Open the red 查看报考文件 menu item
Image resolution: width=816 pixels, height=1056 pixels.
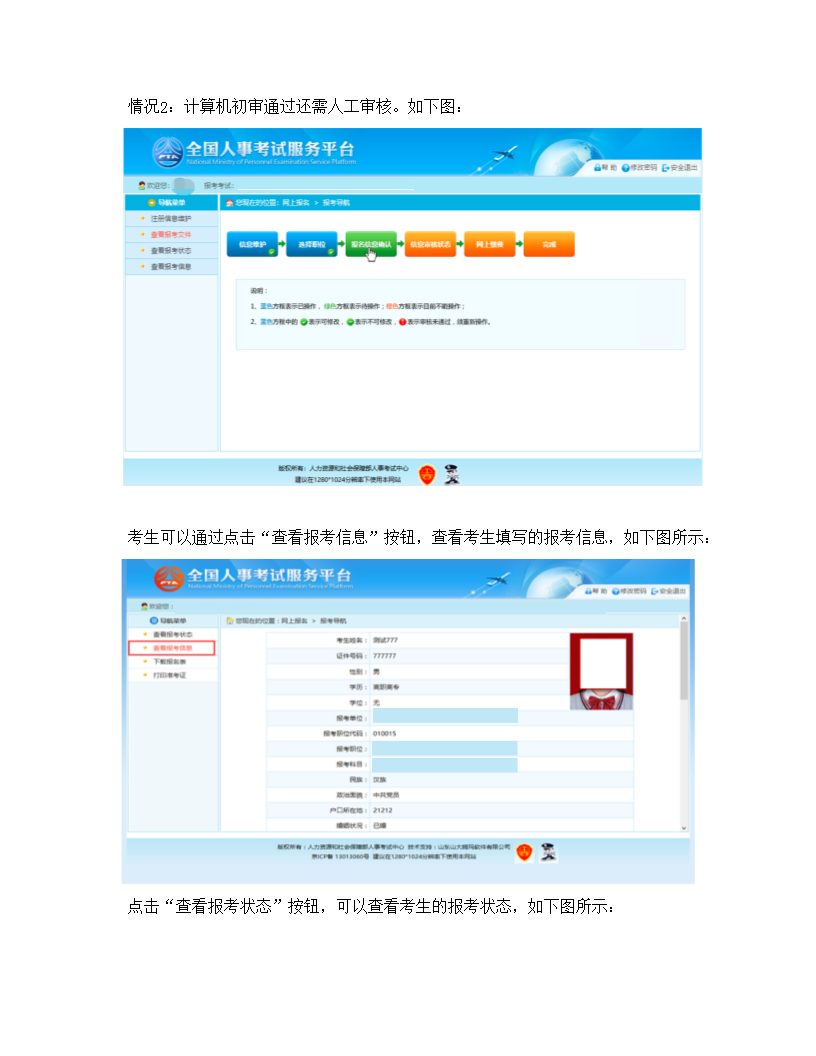[171, 234]
